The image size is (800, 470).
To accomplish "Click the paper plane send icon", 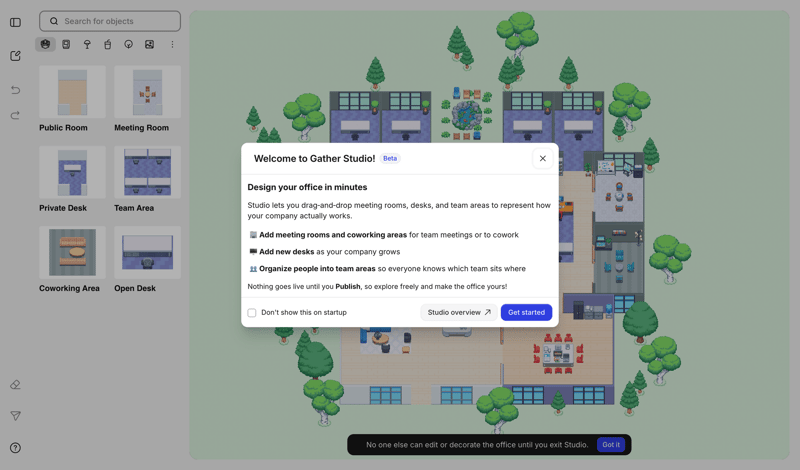I will tap(15, 416).
